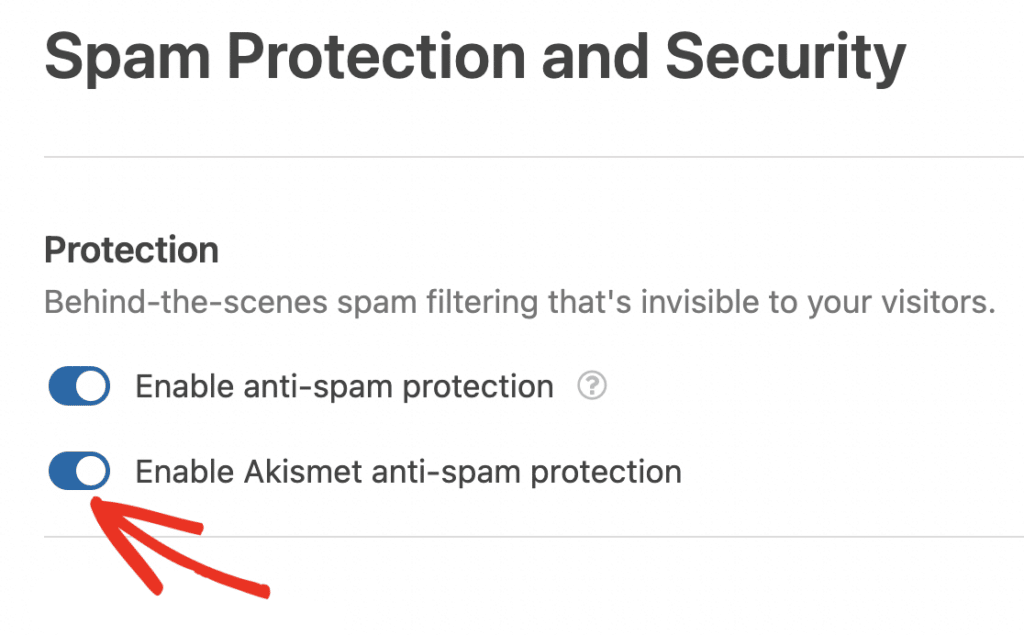Toggle the Enable anti-spam protection switch
Screen dimensions: 1024x635
coord(79,386)
